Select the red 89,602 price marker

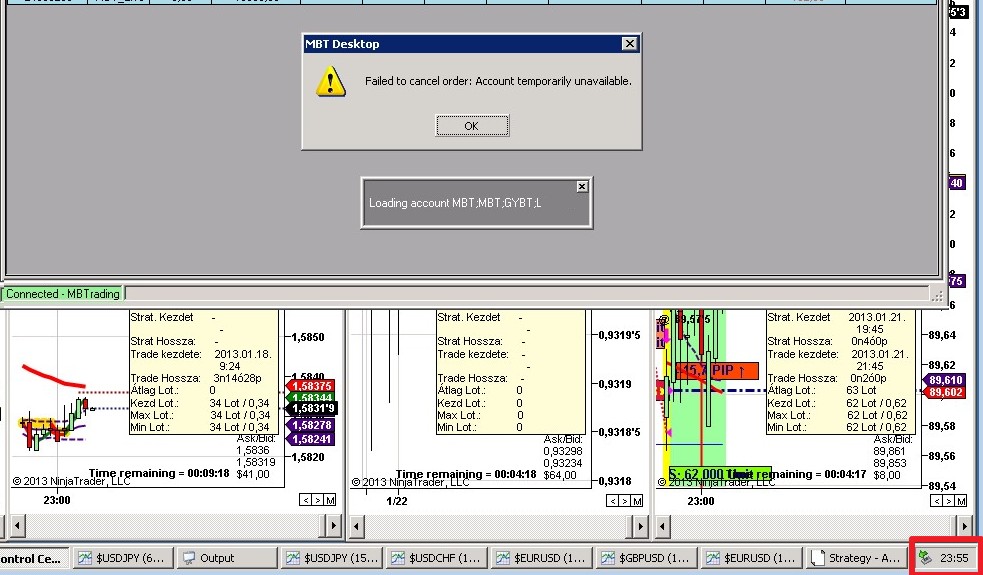click(x=944, y=392)
